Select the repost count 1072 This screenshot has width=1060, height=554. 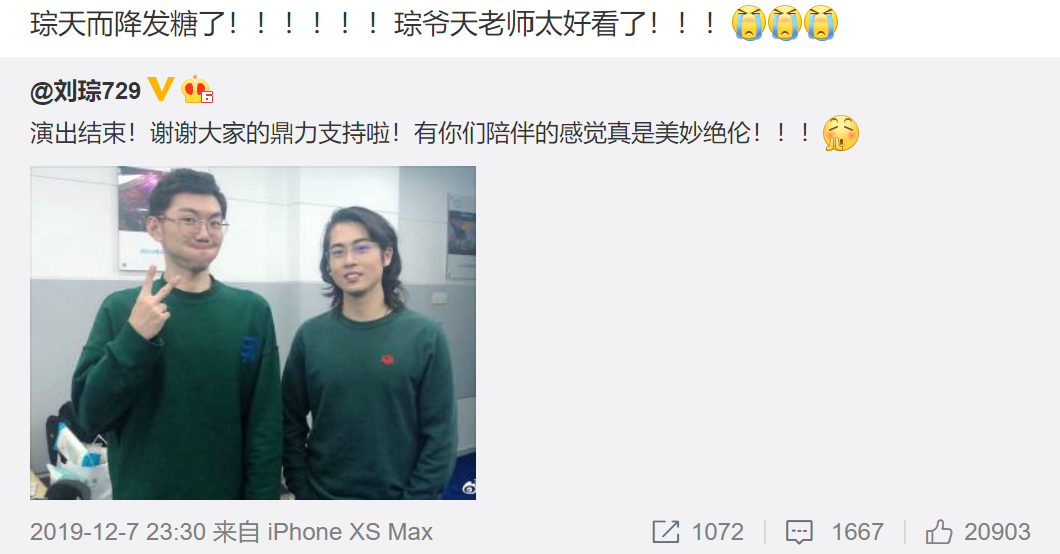point(717,532)
